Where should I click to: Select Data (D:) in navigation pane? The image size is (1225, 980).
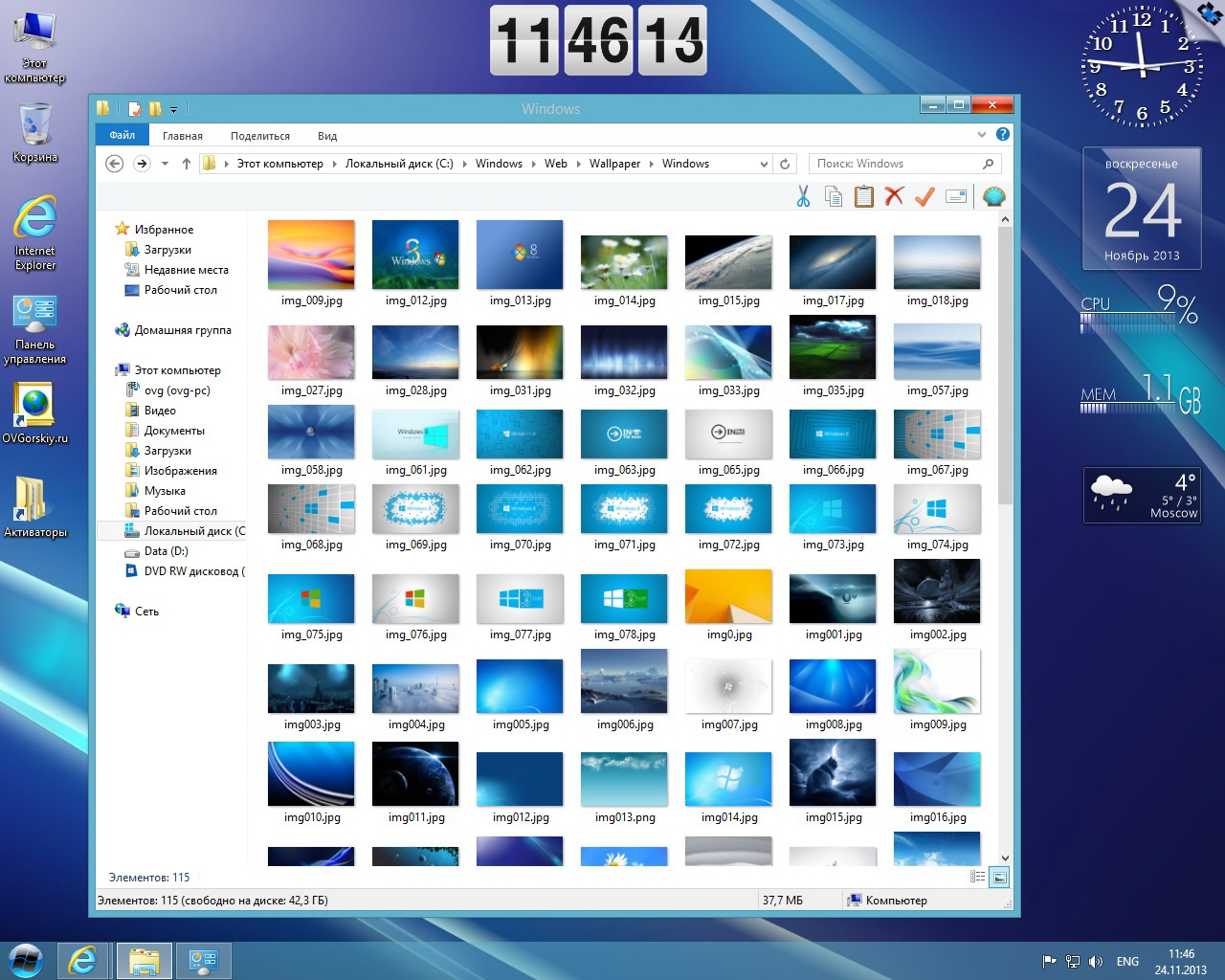[166, 551]
